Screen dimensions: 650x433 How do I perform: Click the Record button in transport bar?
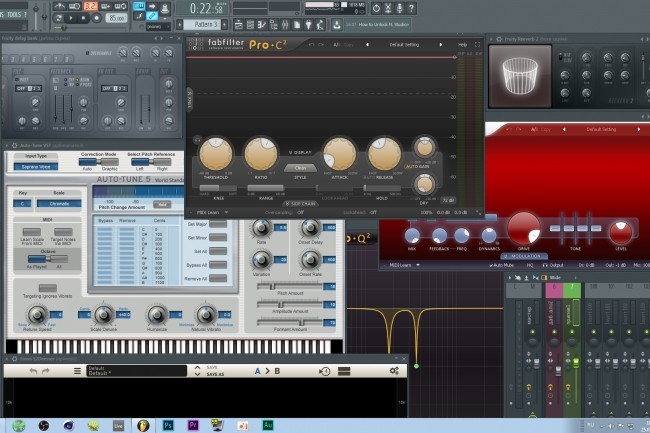click(97, 18)
